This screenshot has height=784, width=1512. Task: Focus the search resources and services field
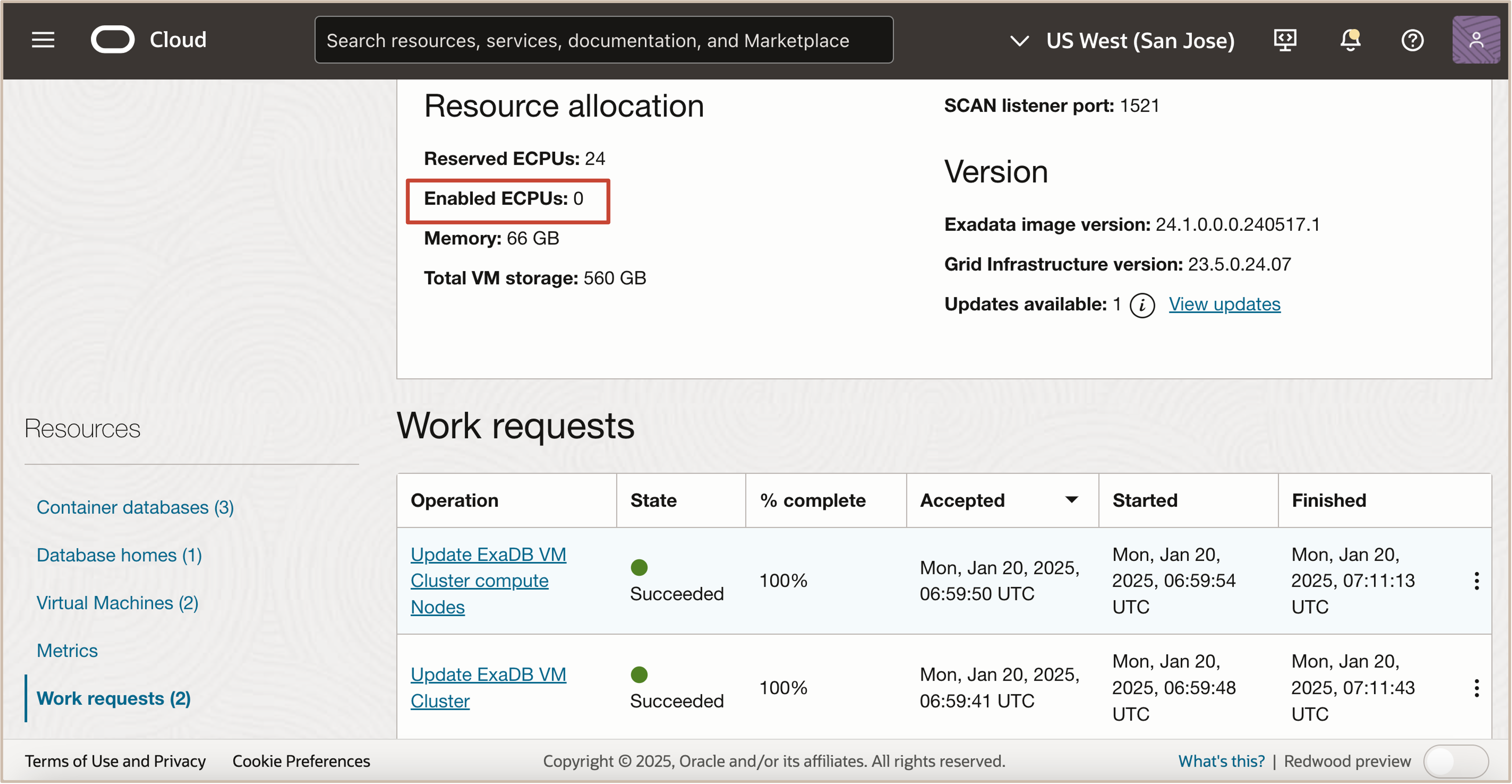click(604, 40)
